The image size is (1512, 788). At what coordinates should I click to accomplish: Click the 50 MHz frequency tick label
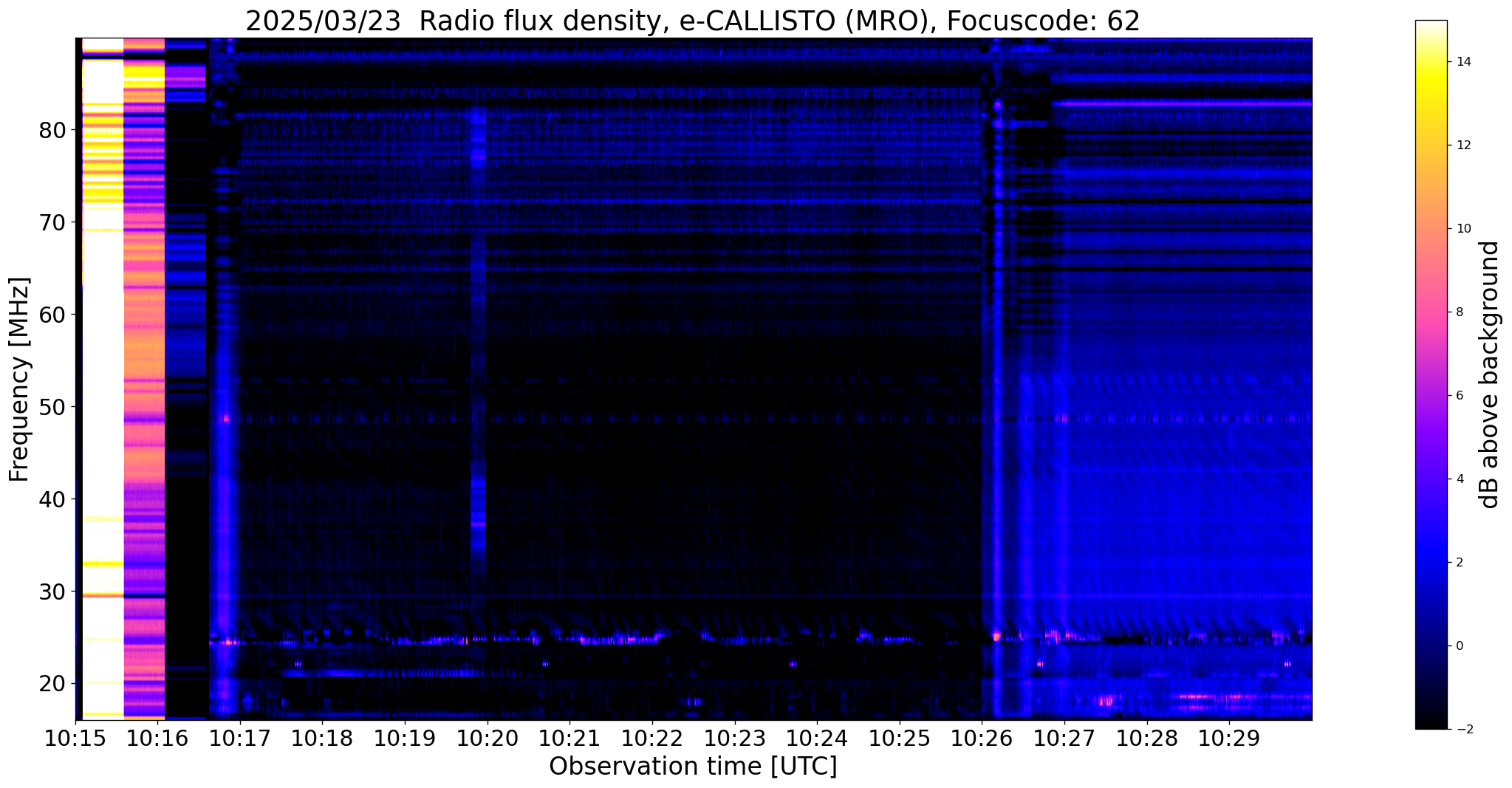click(x=52, y=407)
